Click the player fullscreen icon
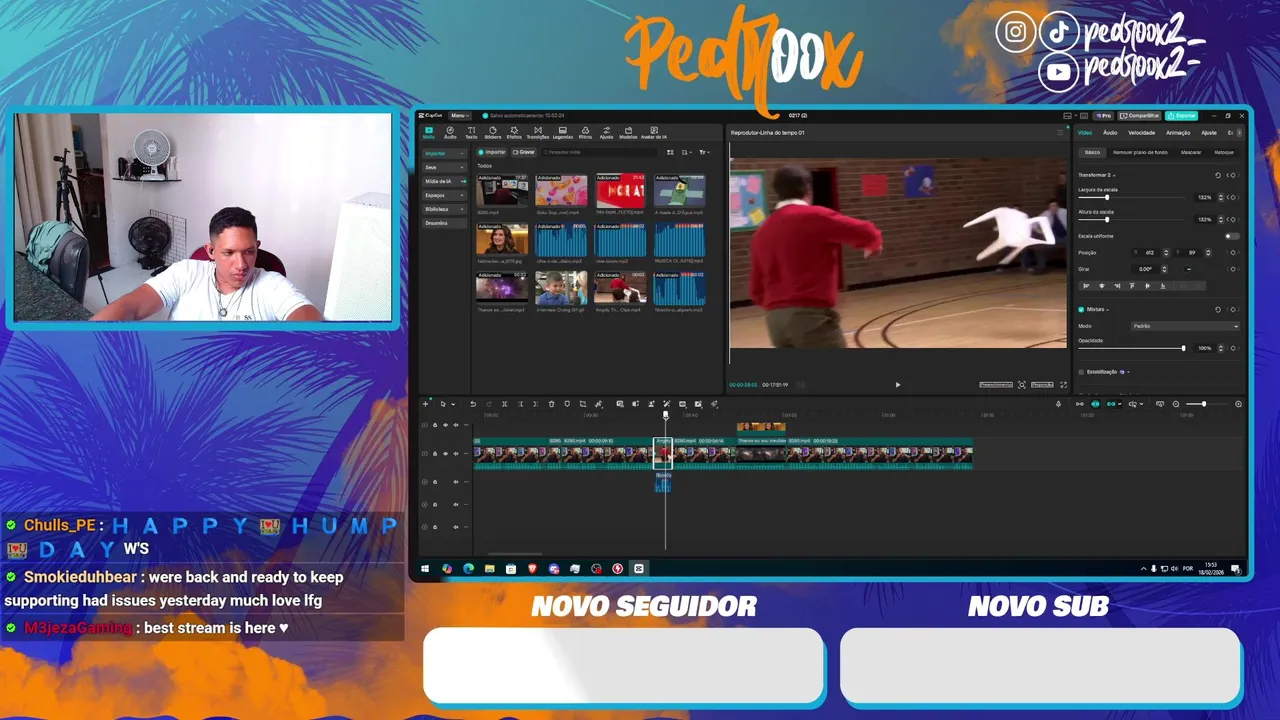1280x720 pixels. tap(1064, 385)
